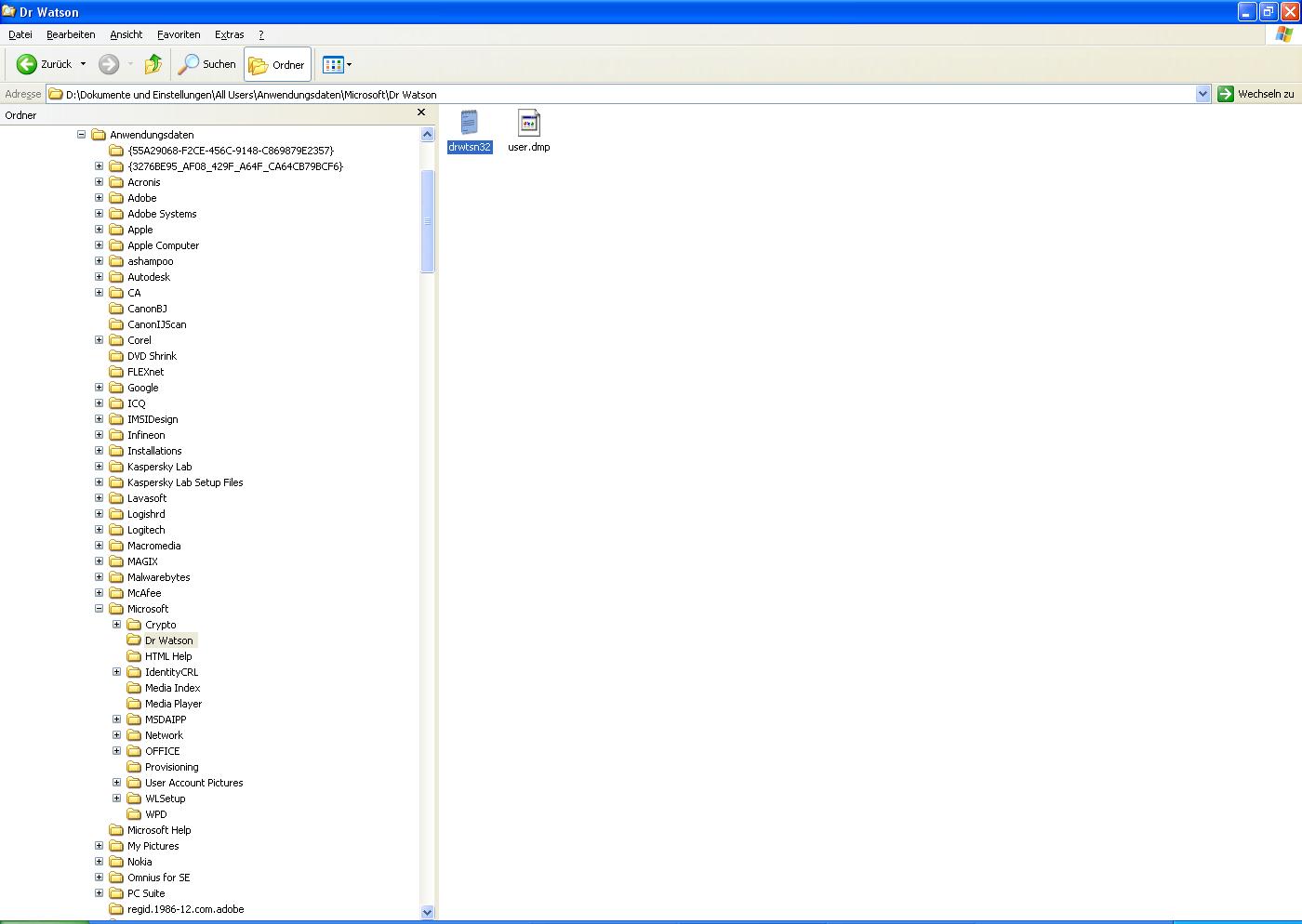The image size is (1302, 924).
Task: Expand the Kaspersky Lab folder node
Action: [x=100, y=467]
